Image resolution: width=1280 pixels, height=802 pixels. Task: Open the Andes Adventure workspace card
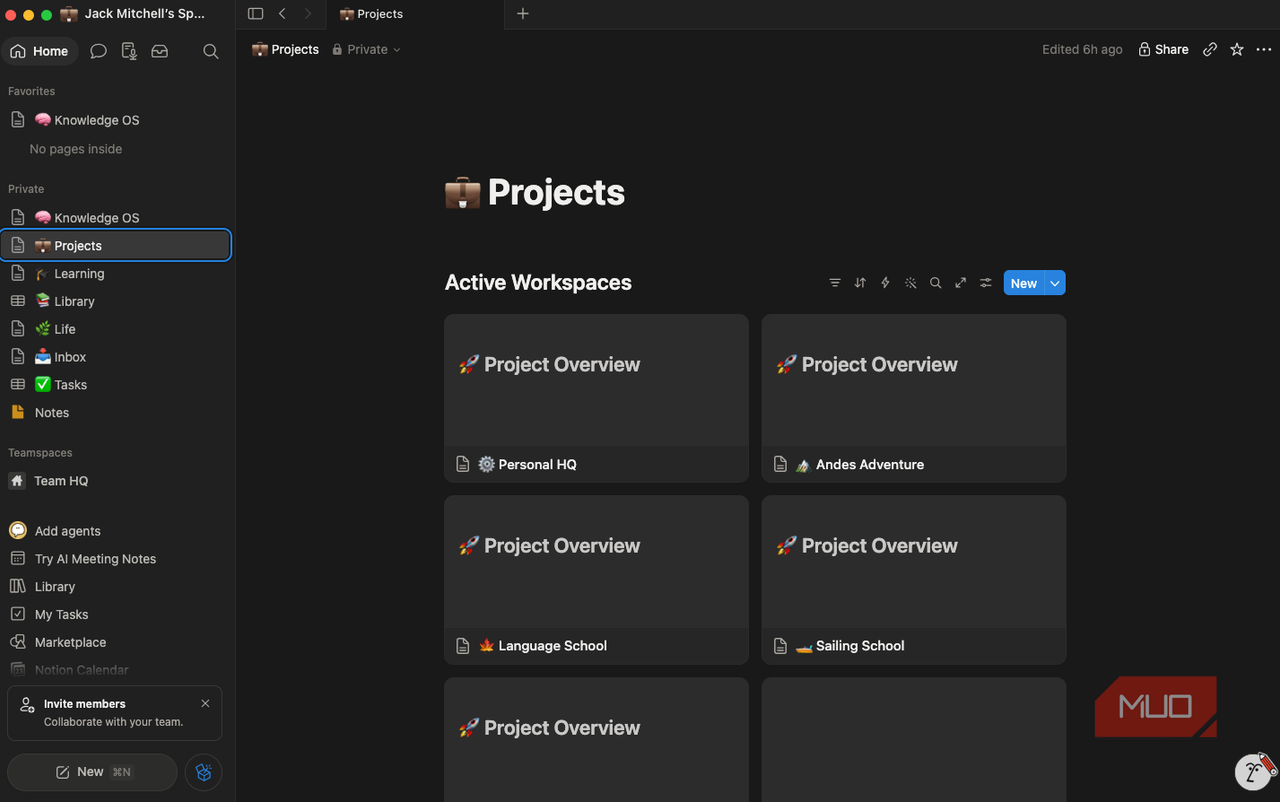[x=914, y=398]
